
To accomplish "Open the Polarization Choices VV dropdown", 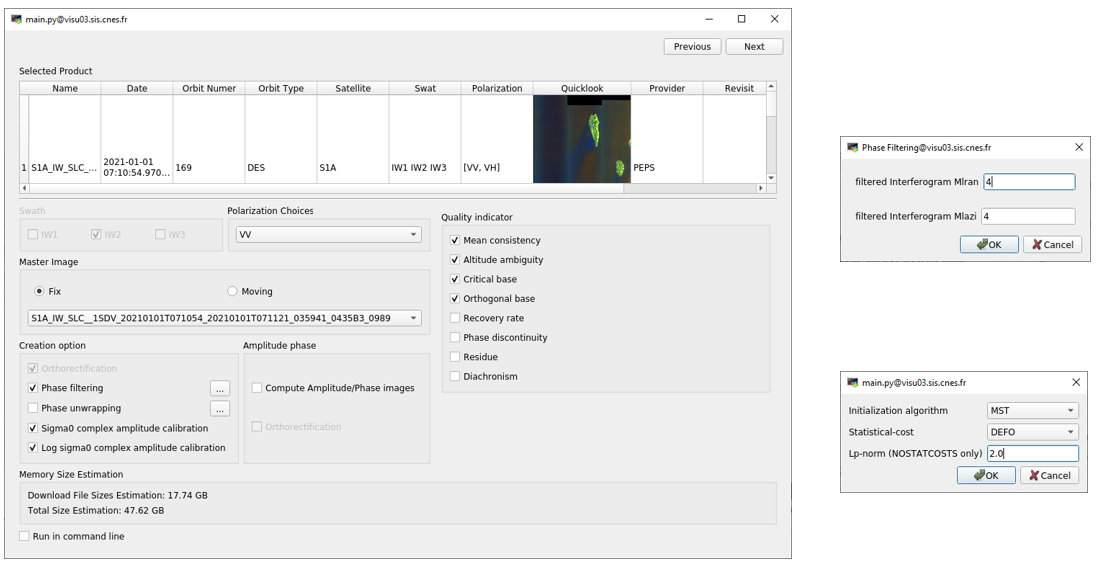I will click(x=328, y=234).
